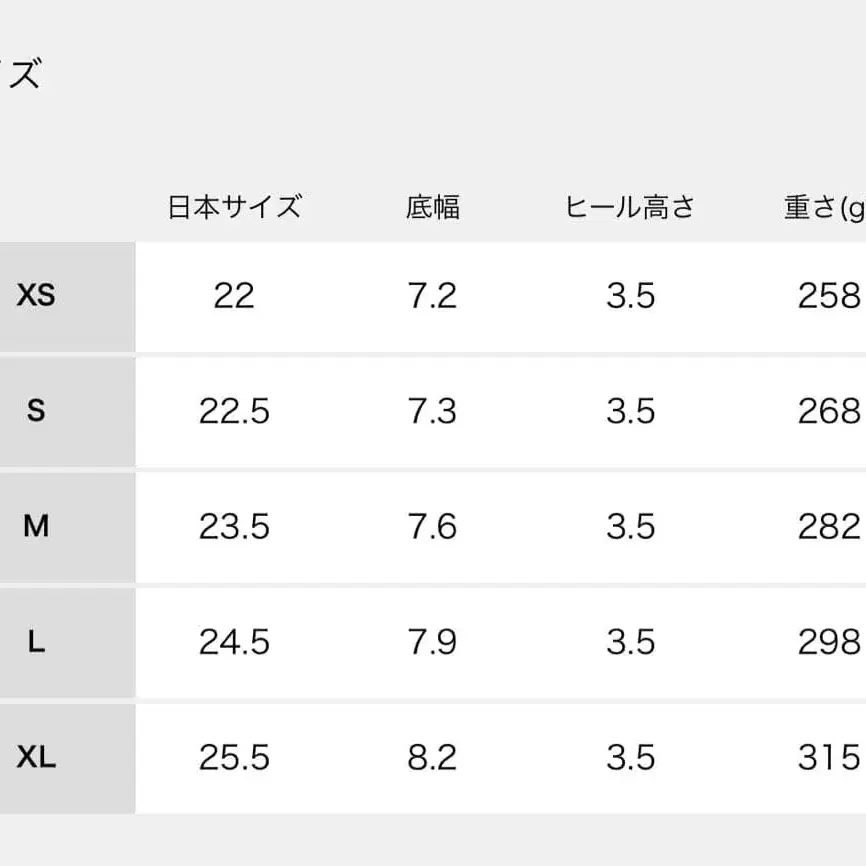Select the Japan size value 22.5
866x866 pixels.
click(234, 411)
